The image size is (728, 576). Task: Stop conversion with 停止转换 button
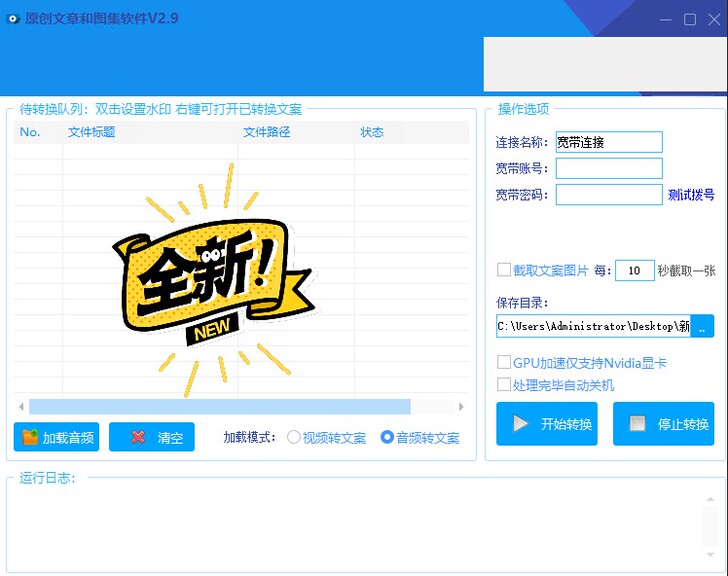tap(663, 424)
